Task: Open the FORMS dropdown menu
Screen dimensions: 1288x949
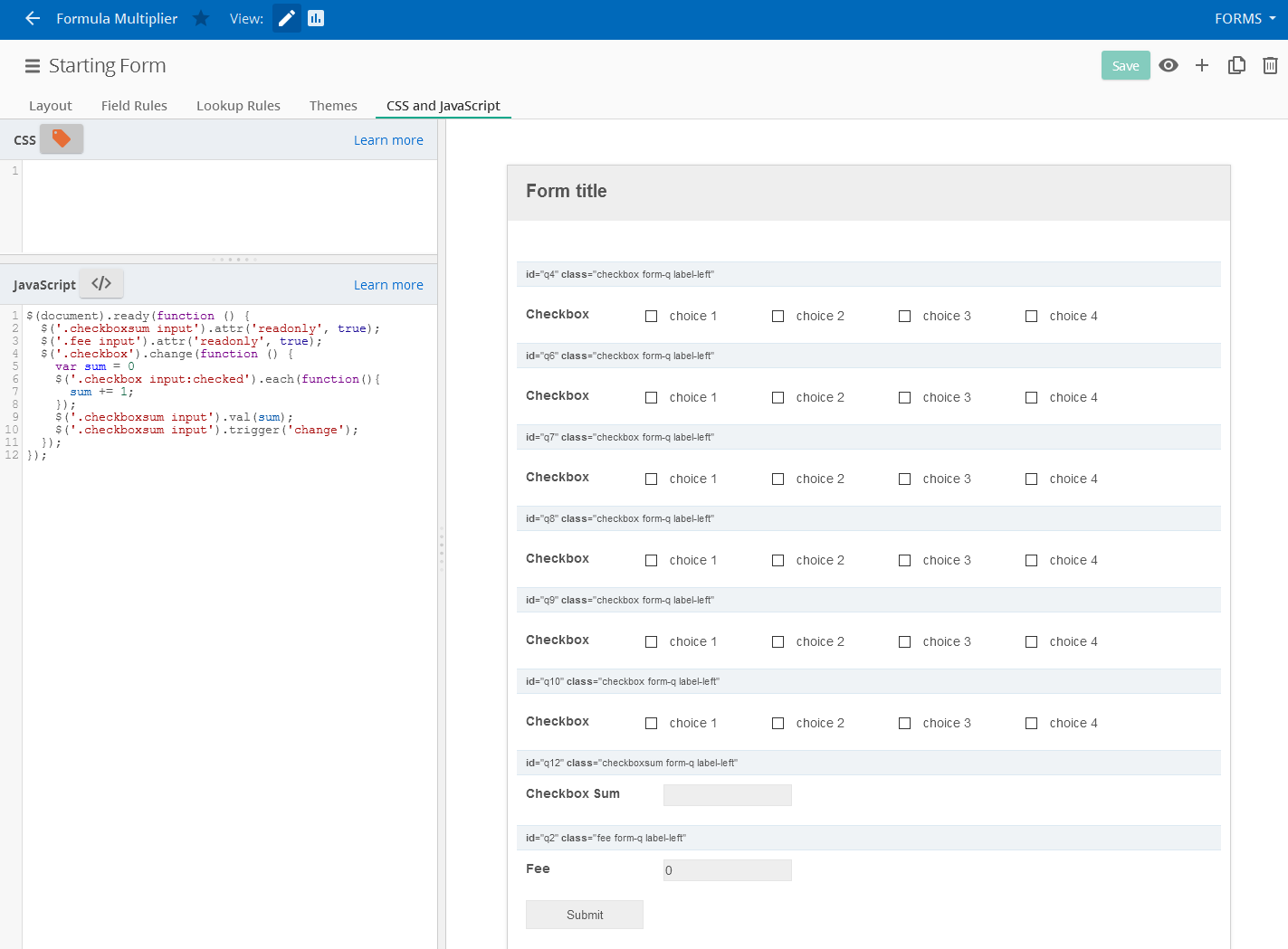Action: pos(1245,18)
